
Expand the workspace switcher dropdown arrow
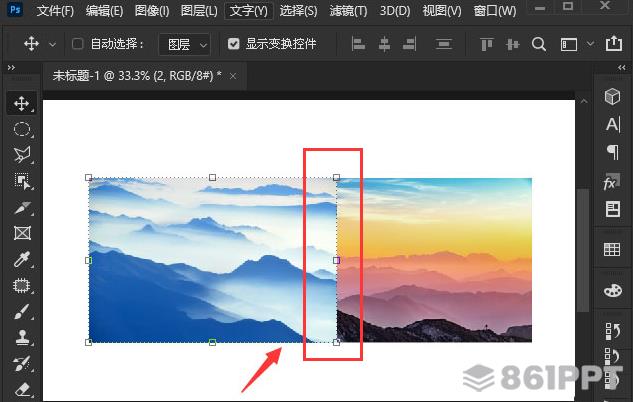pyautogui.click(x=590, y=44)
